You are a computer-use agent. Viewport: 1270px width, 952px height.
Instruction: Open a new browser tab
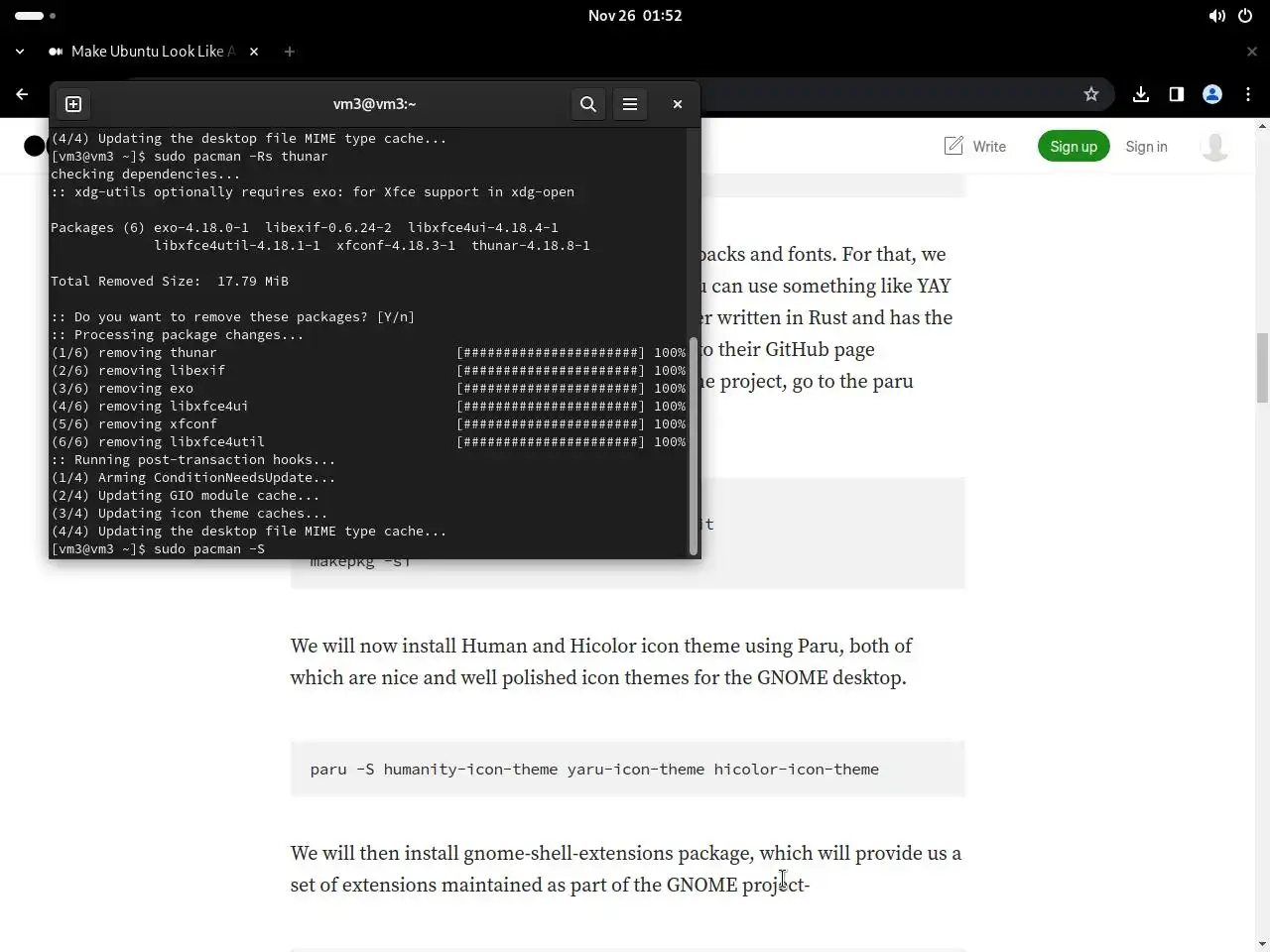pos(290,52)
